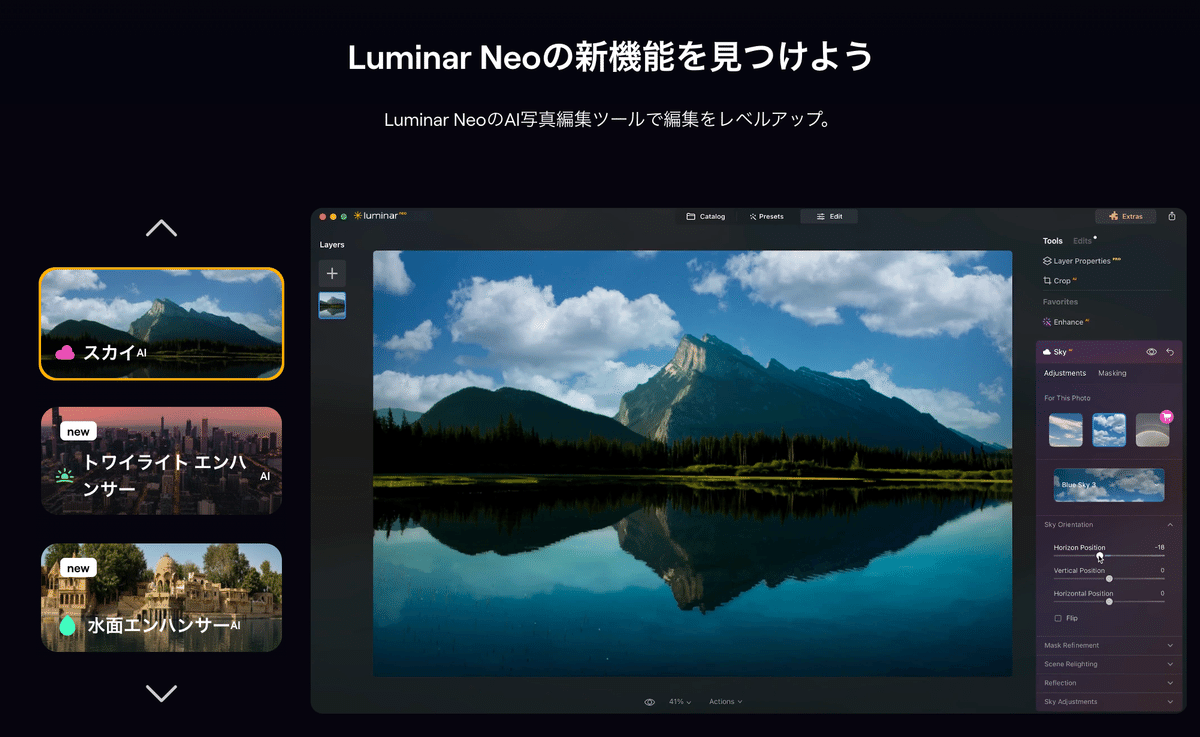The height and width of the screenshot is (737, 1200).
Task: Add a new layer with plus button
Action: pyautogui.click(x=332, y=273)
